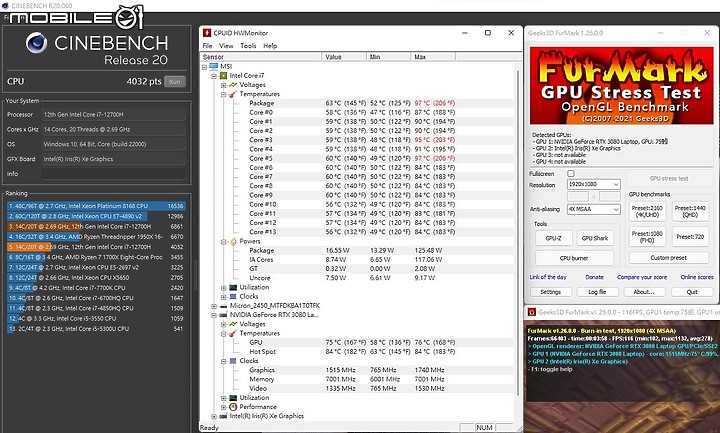The height and width of the screenshot is (433, 720).
Task: Run Preset:1080 (FHD) benchmark
Action: [x=647, y=236]
